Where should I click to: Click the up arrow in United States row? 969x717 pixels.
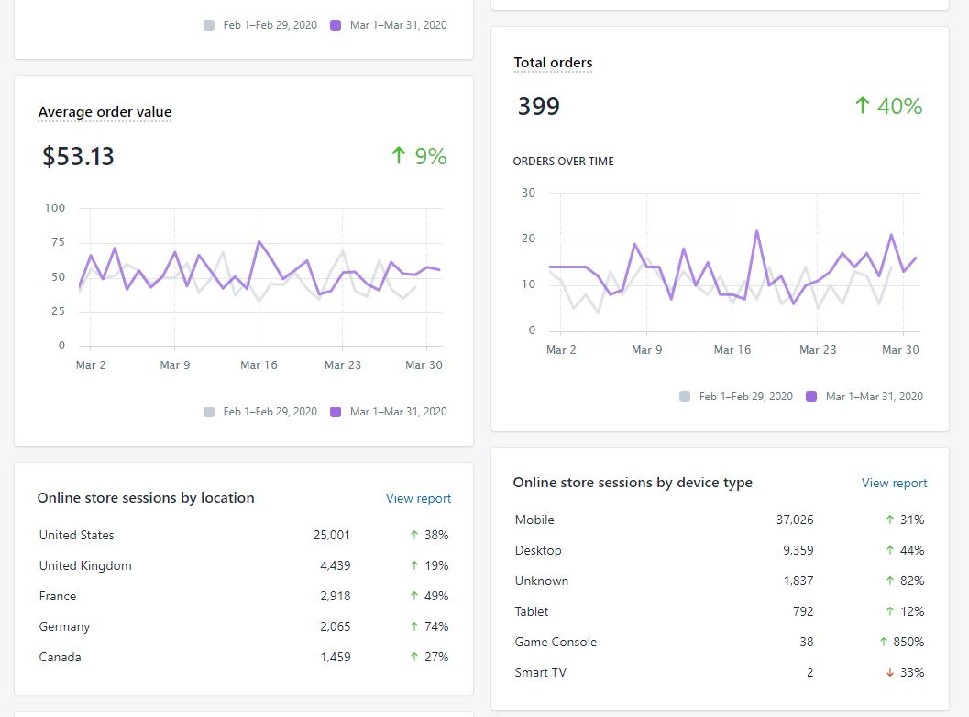[414, 535]
